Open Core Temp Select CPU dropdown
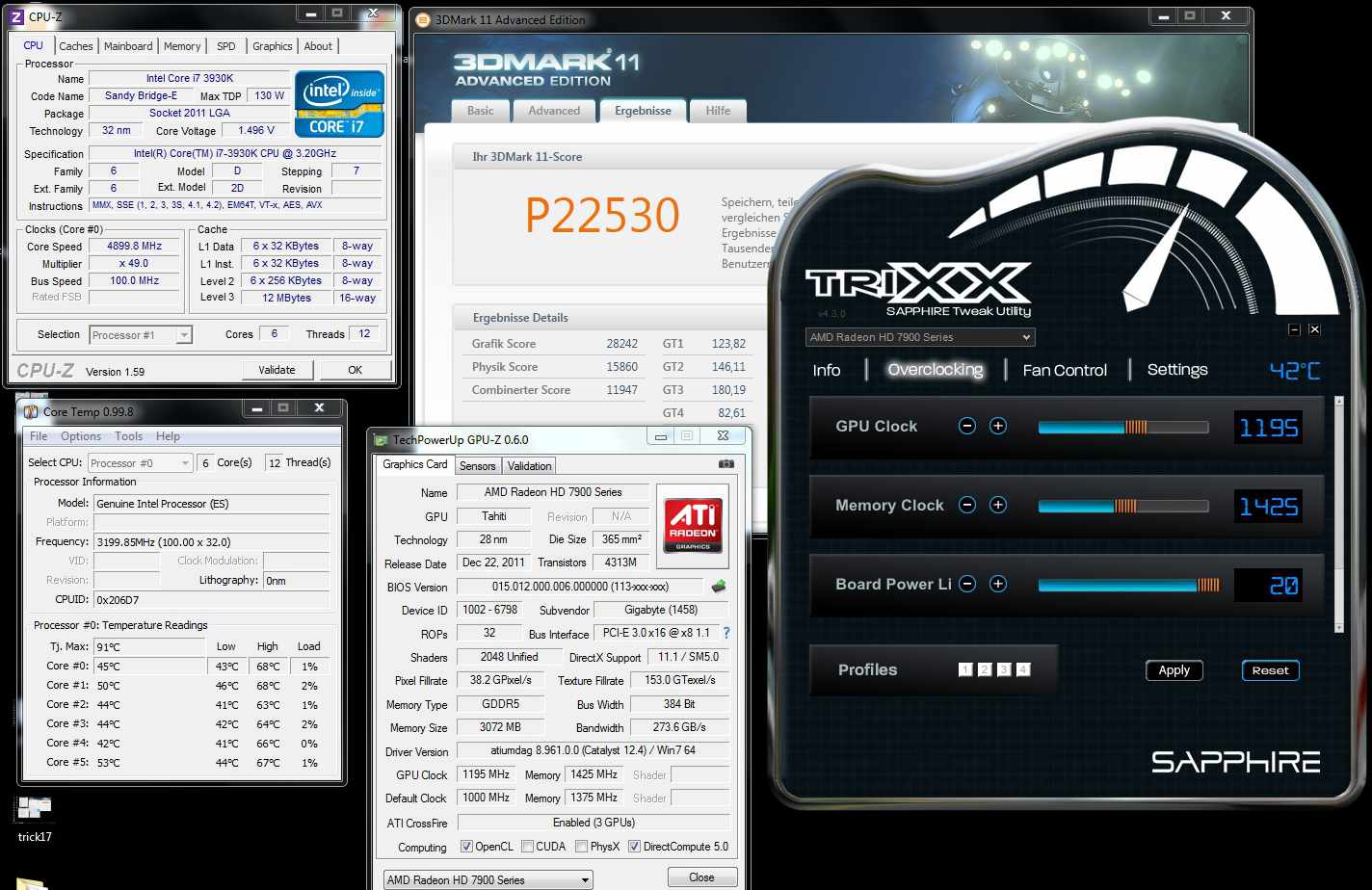 [141, 462]
